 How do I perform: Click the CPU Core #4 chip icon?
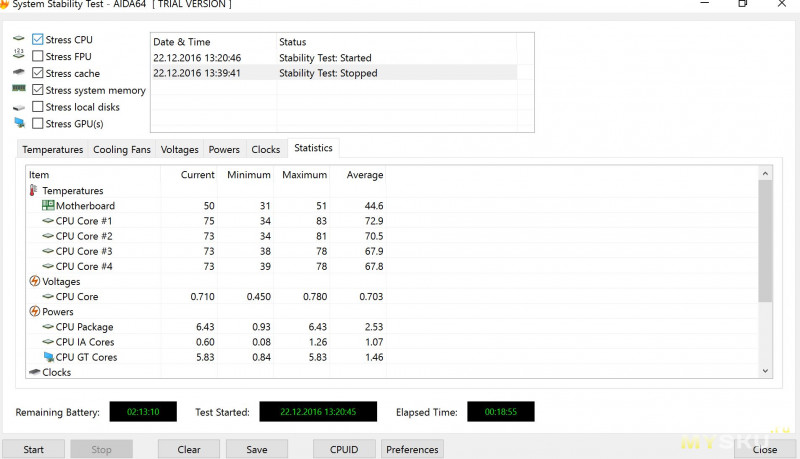click(x=48, y=266)
